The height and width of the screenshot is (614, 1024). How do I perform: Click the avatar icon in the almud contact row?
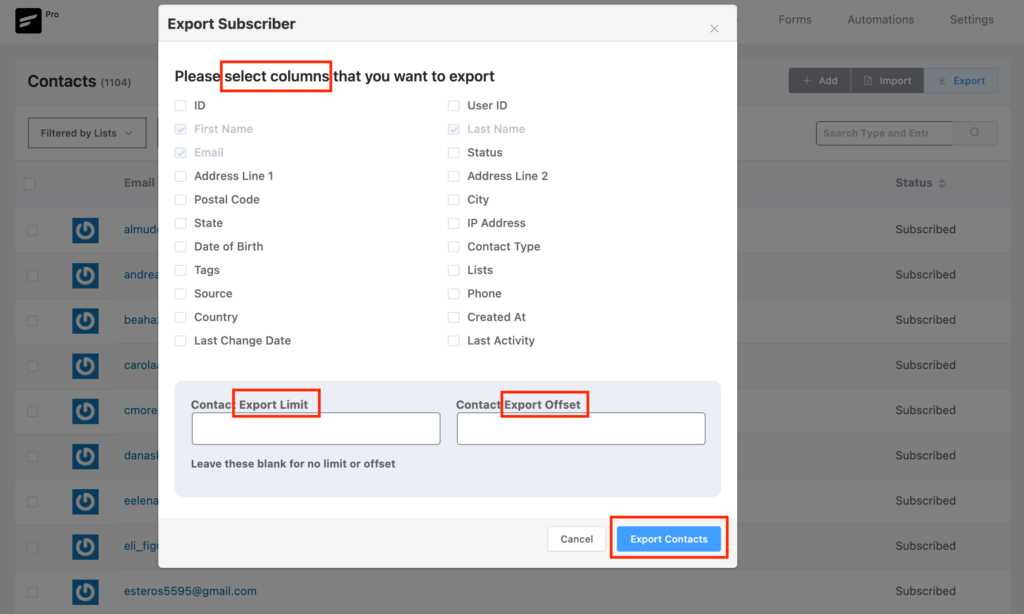click(85, 230)
